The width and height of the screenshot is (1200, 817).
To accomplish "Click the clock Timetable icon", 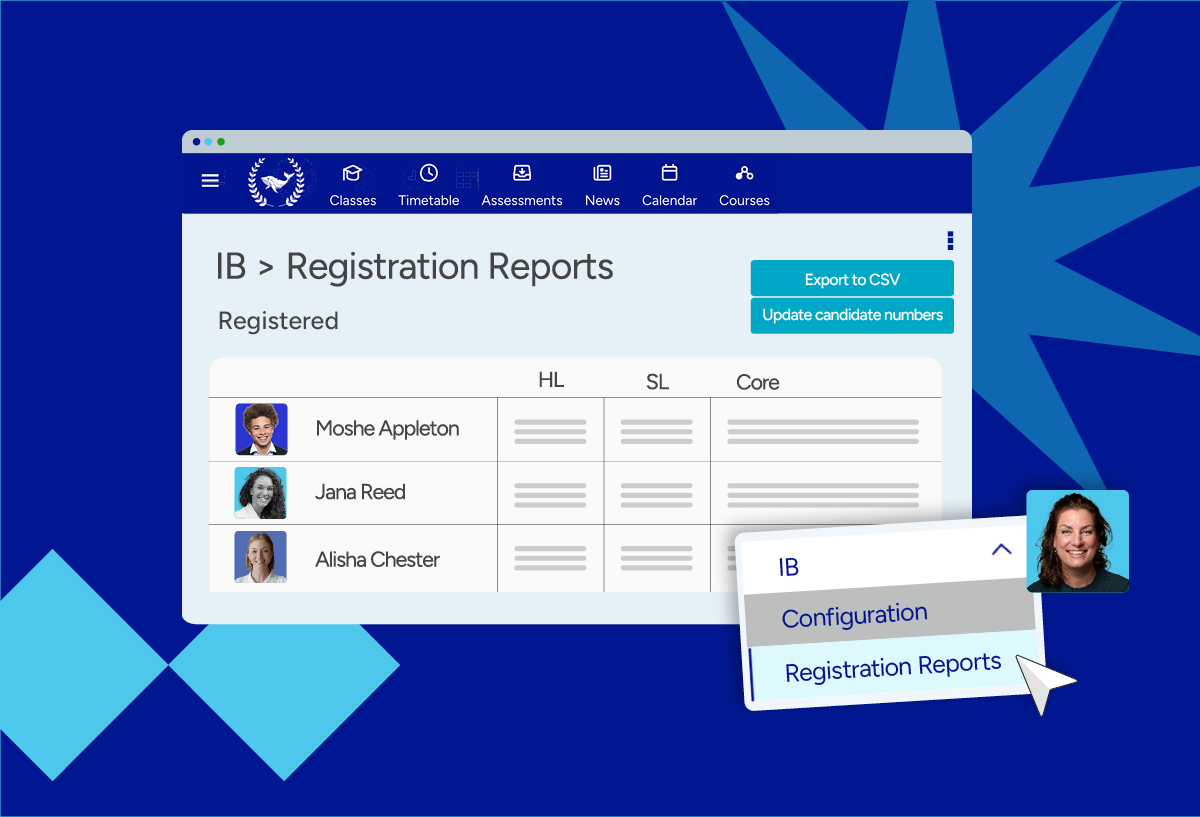I will tap(429, 173).
